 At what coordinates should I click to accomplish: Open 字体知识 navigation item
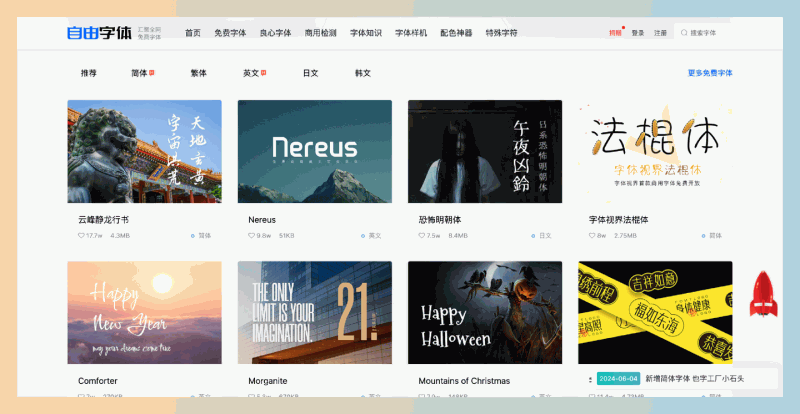[x=366, y=33]
